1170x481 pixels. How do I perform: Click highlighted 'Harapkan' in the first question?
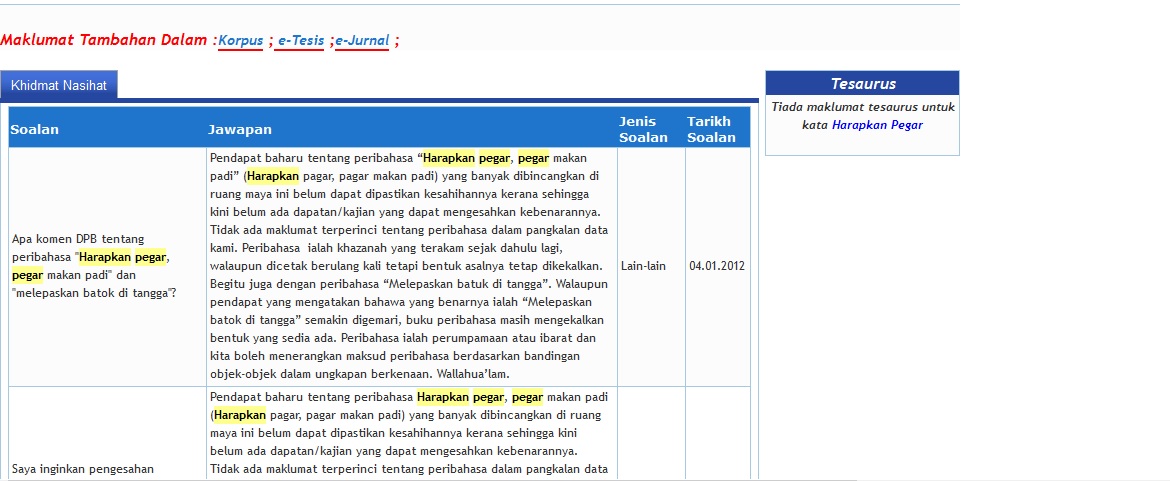pyautogui.click(x=105, y=257)
